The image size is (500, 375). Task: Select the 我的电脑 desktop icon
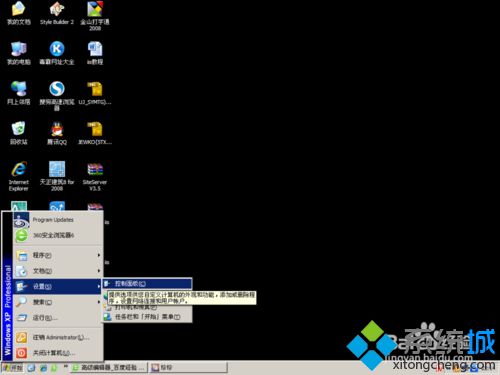19,53
